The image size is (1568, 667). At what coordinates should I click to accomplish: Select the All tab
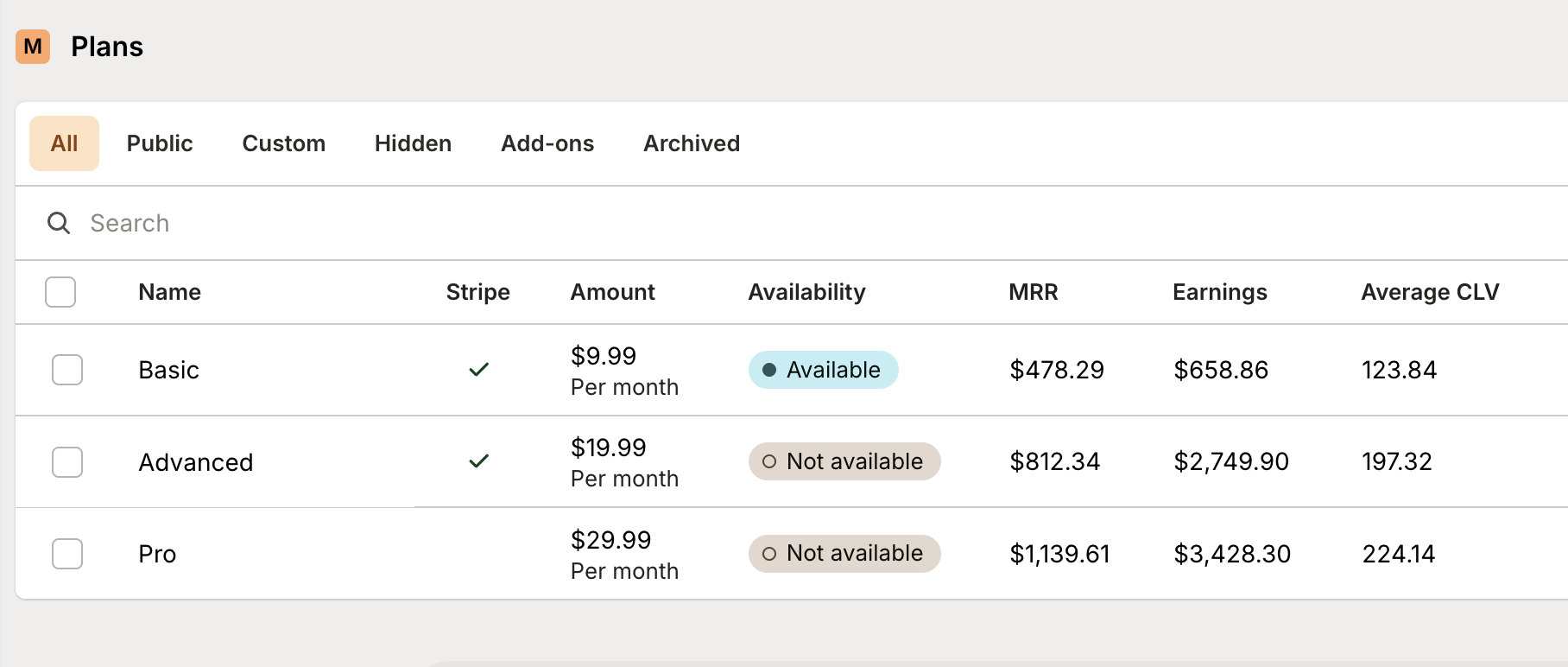tap(64, 143)
